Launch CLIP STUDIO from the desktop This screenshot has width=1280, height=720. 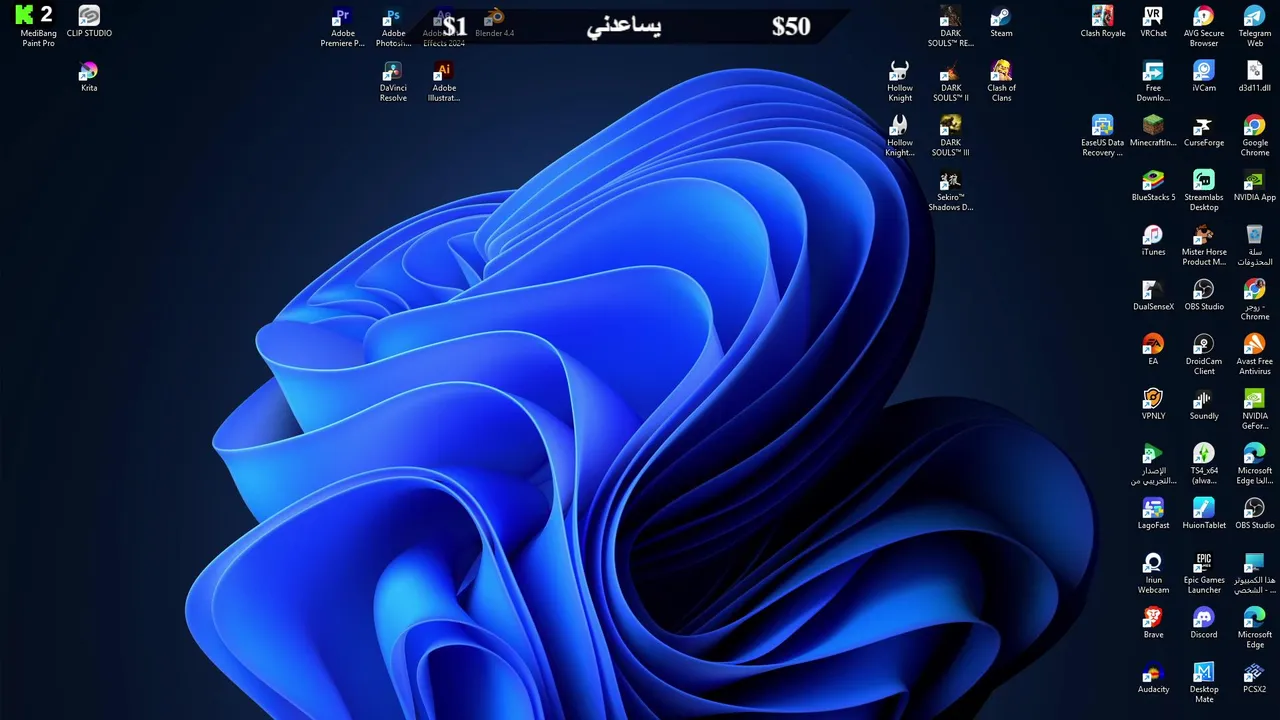(89, 21)
